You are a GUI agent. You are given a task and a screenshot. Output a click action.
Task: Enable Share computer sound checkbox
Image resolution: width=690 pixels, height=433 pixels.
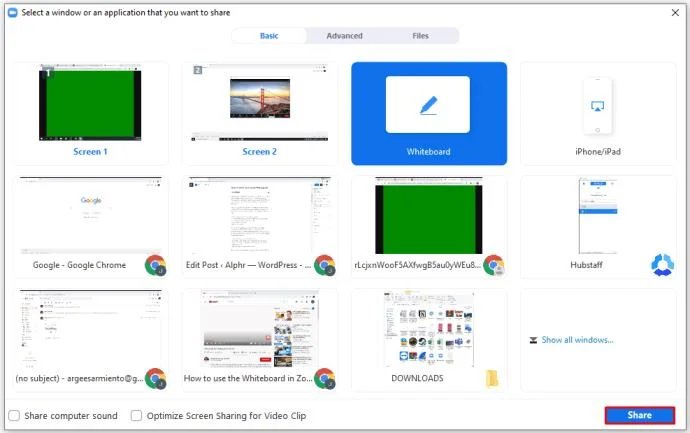[14, 415]
